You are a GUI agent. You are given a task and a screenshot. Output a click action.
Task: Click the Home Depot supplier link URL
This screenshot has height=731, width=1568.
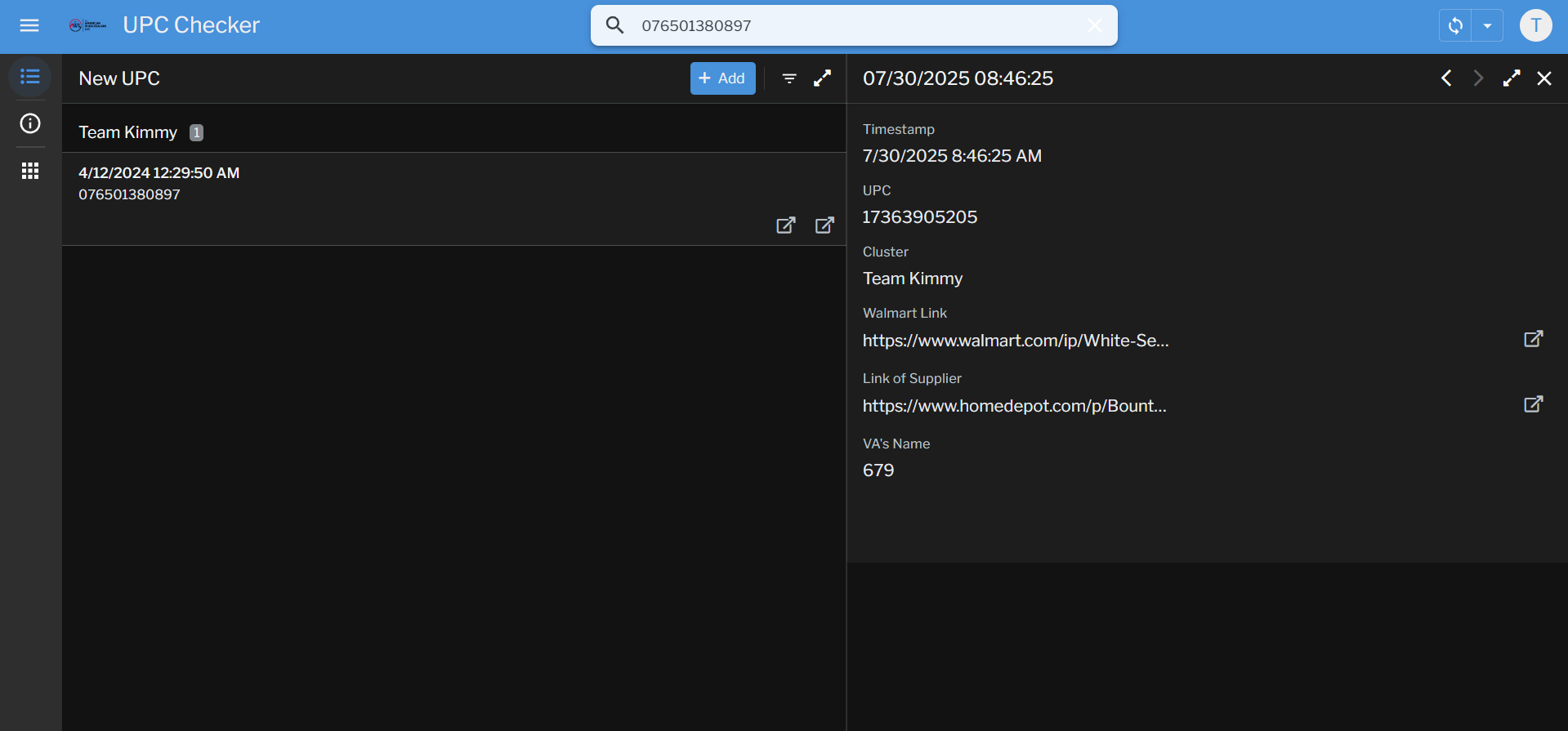[1015, 406]
